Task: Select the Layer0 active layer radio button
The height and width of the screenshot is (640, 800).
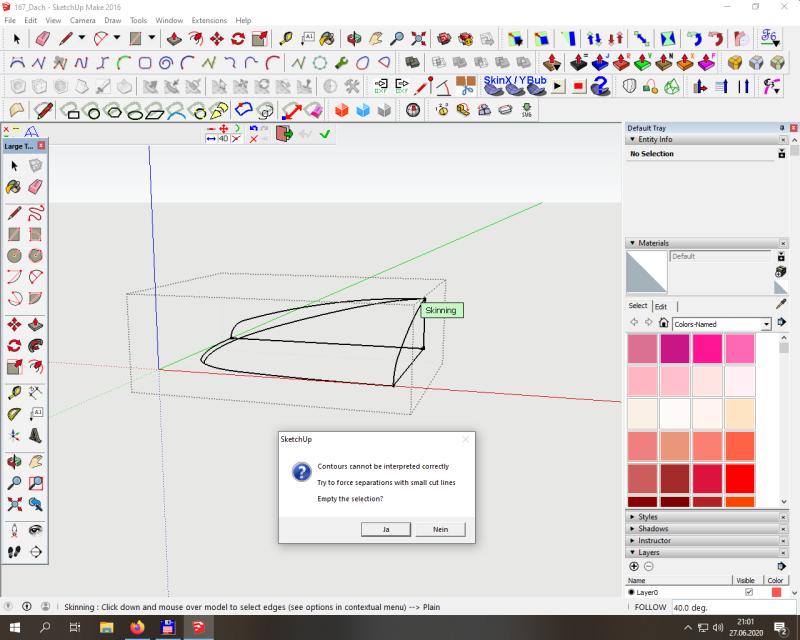Action: coord(632,592)
